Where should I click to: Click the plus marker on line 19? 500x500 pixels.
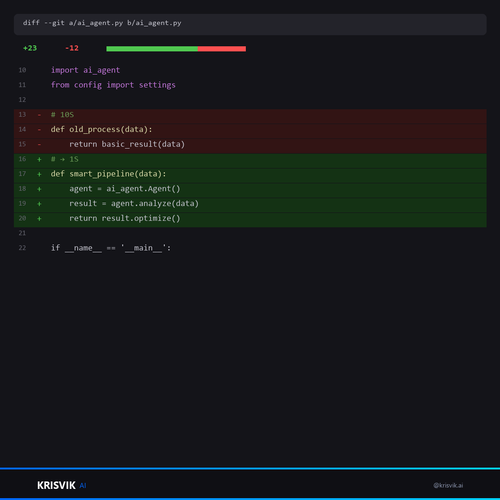click(x=39, y=204)
